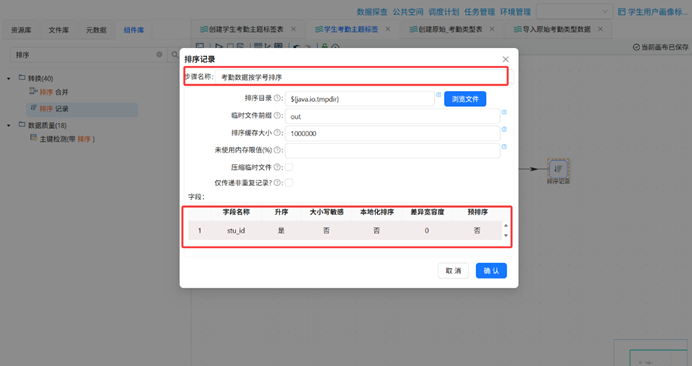Open the dropdown in top navigation bar
Viewport: 692px width, 366px height.
coord(574,12)
